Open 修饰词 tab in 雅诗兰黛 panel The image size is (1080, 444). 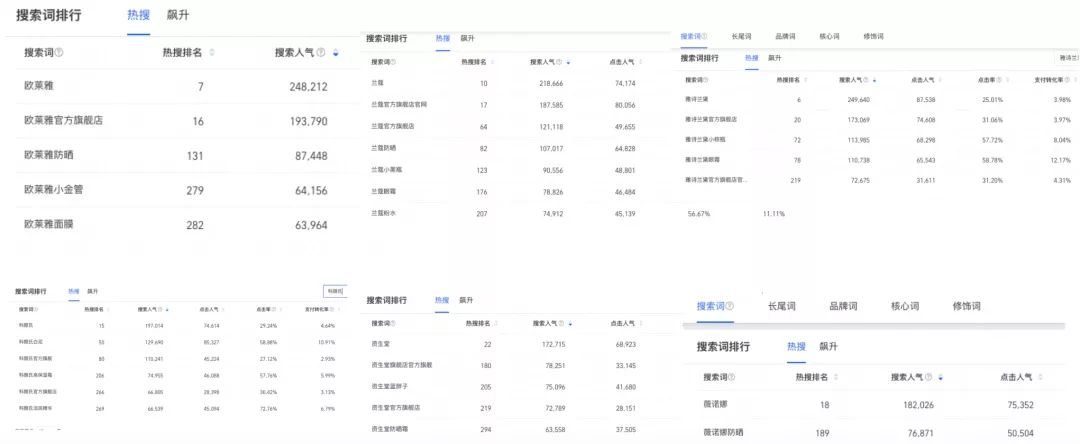click(873, 36)
